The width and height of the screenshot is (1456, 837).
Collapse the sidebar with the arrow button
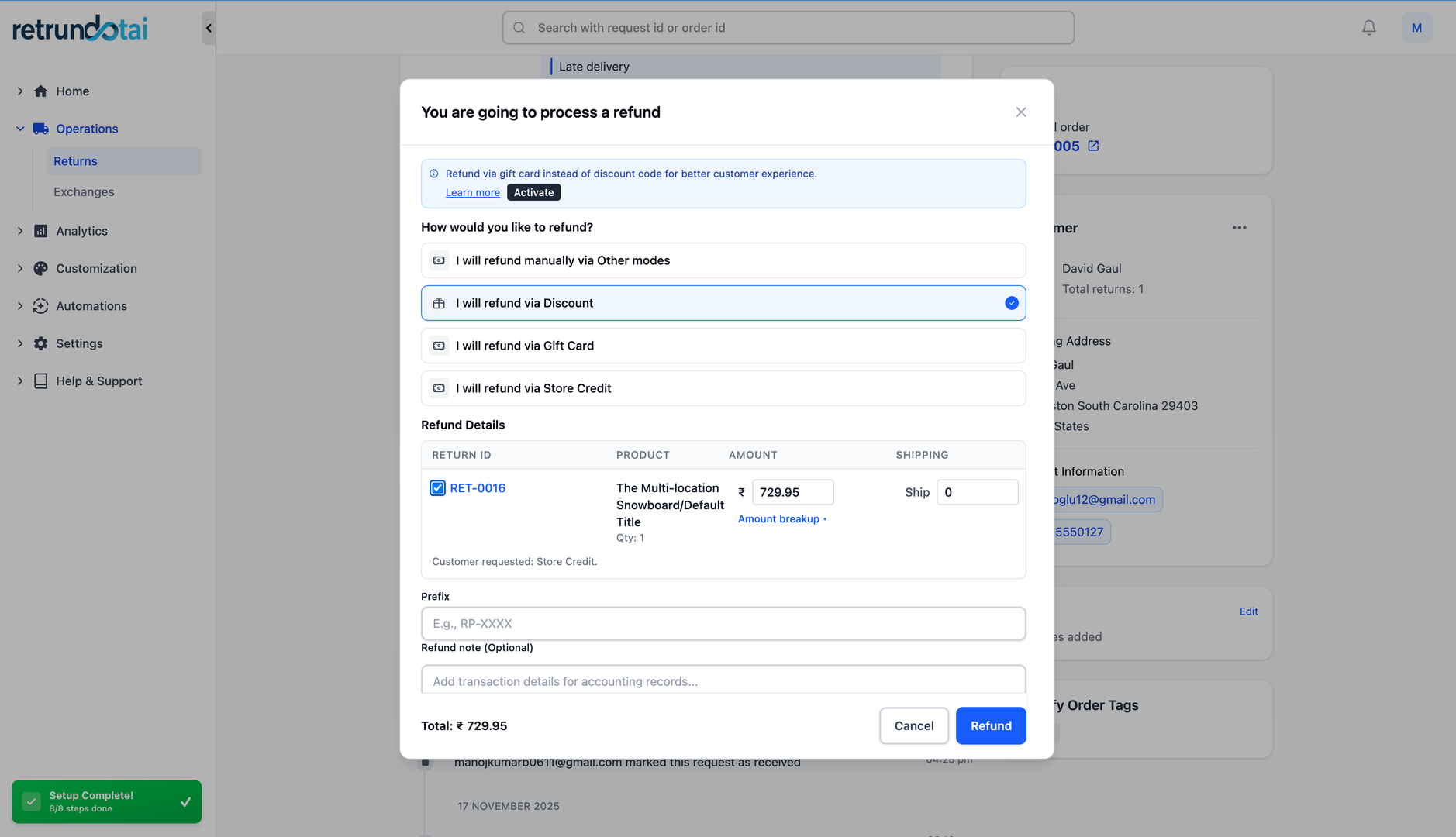click(x=209, y=28)
